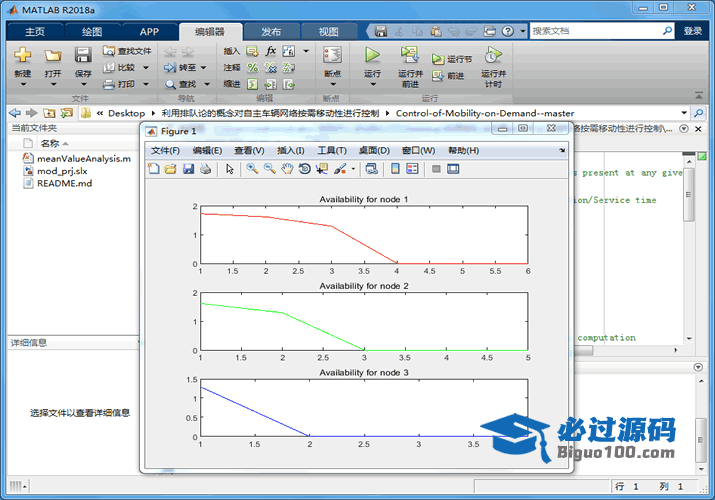Select the Pan hand tool in Figure
Image resolution: width=715 pixels, height=500 pixels.
click(x=287, y=169)
